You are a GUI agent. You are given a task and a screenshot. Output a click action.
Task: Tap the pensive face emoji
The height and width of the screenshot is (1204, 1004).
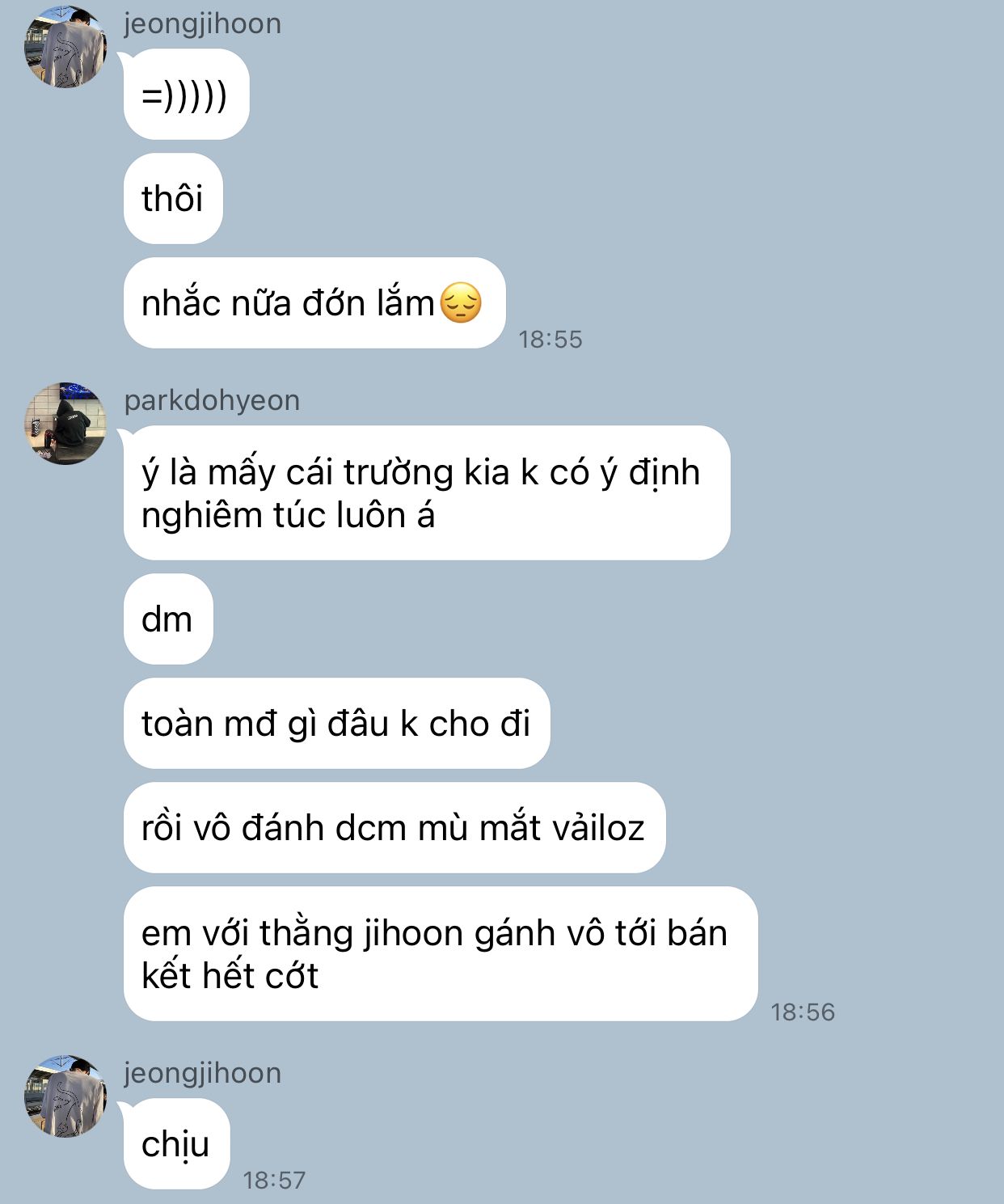(x=461, y=303)
